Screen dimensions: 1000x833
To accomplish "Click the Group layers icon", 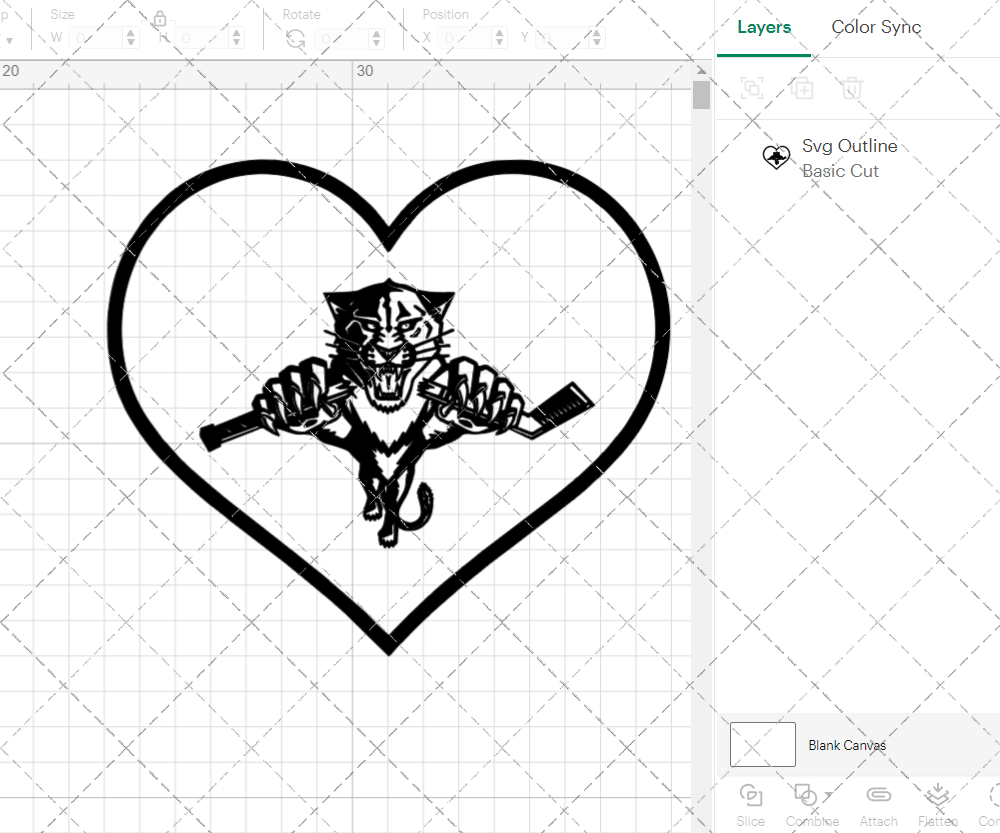I will pyautogui.click(x=752, y=88).
